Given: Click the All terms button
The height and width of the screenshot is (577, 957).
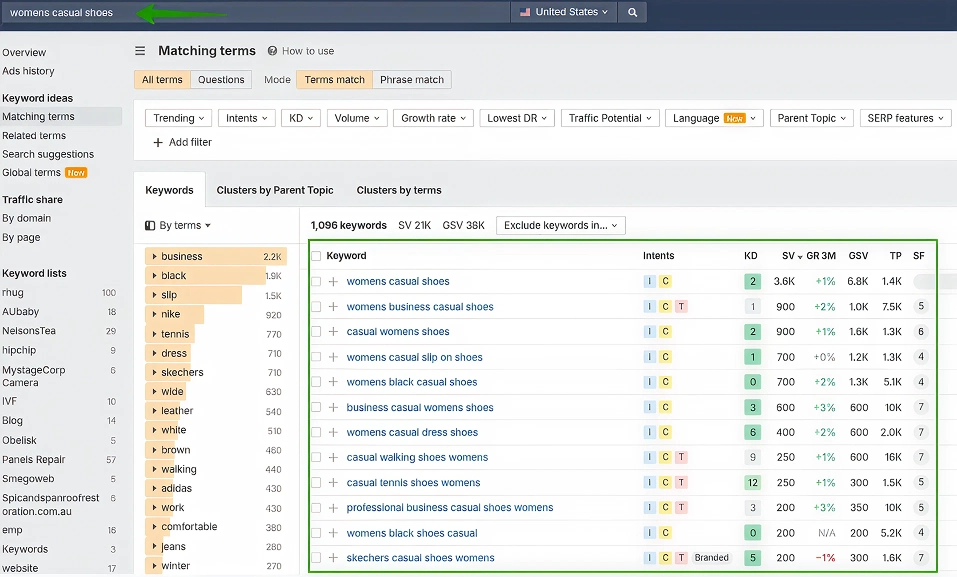Looking at the screenshot, I should click(162, 79).
